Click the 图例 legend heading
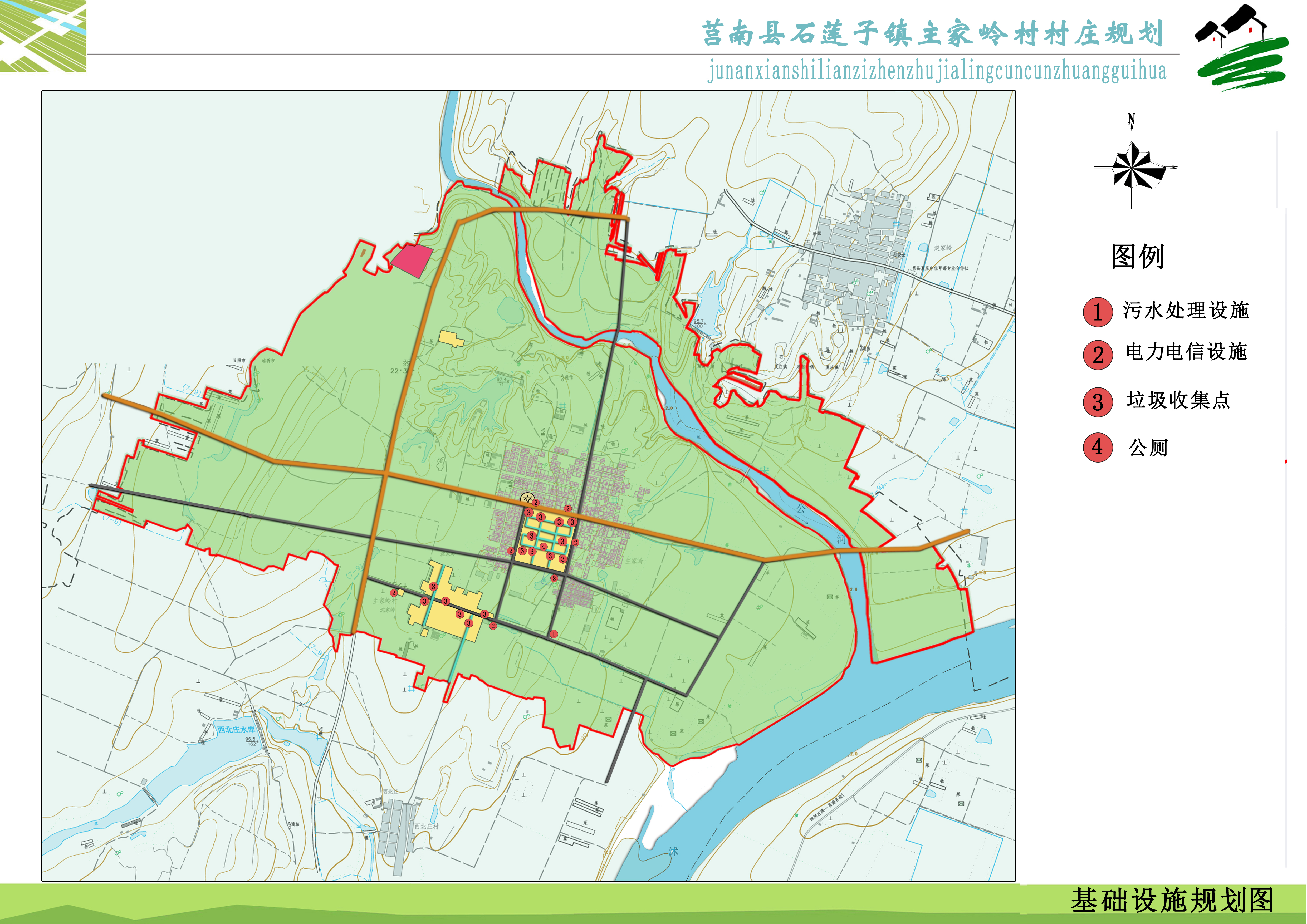The width and height of the screenshot is (1307, 924). click(x=1137, y=257)
